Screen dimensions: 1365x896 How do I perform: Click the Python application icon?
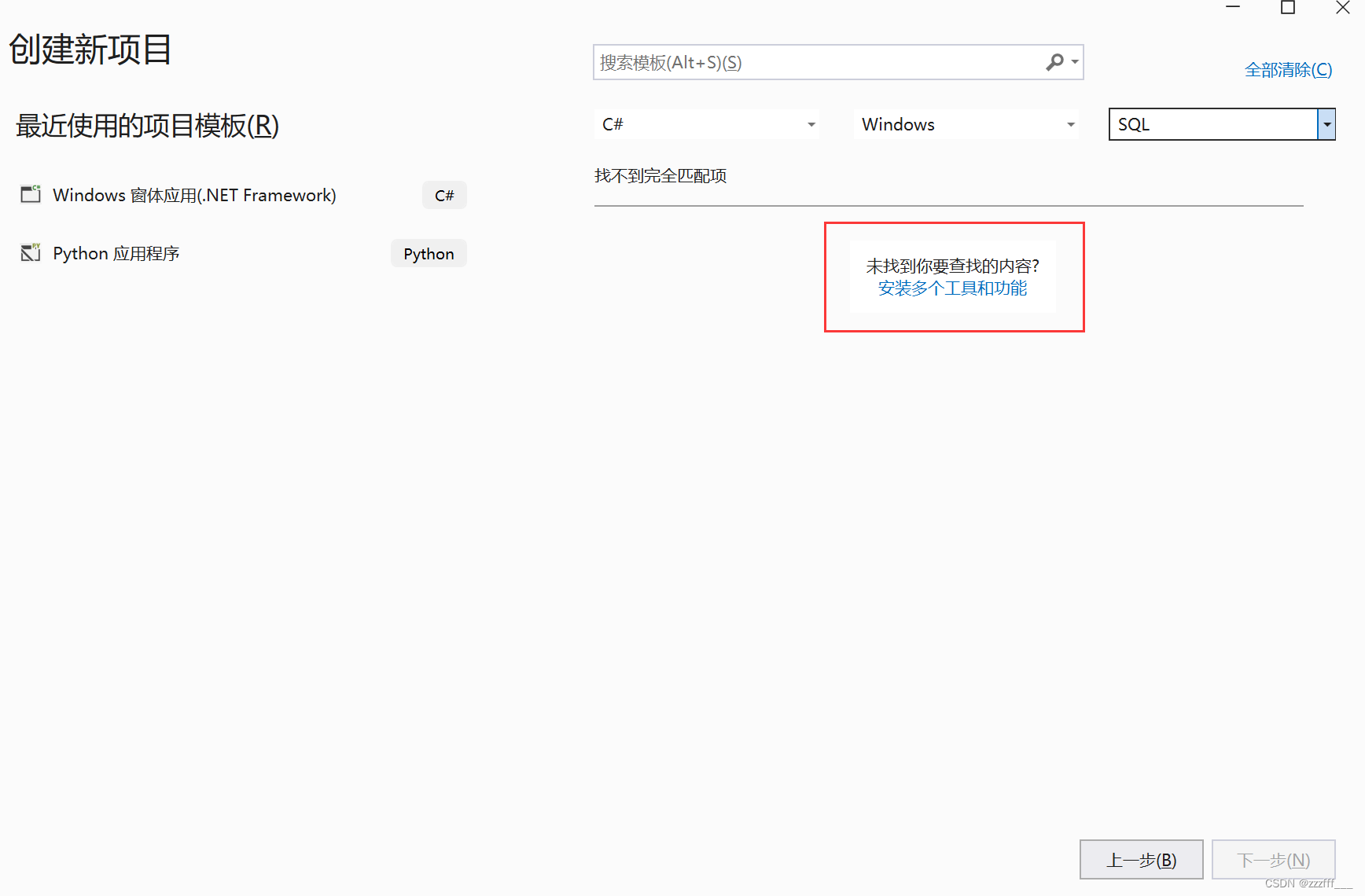tap(31, 252)
